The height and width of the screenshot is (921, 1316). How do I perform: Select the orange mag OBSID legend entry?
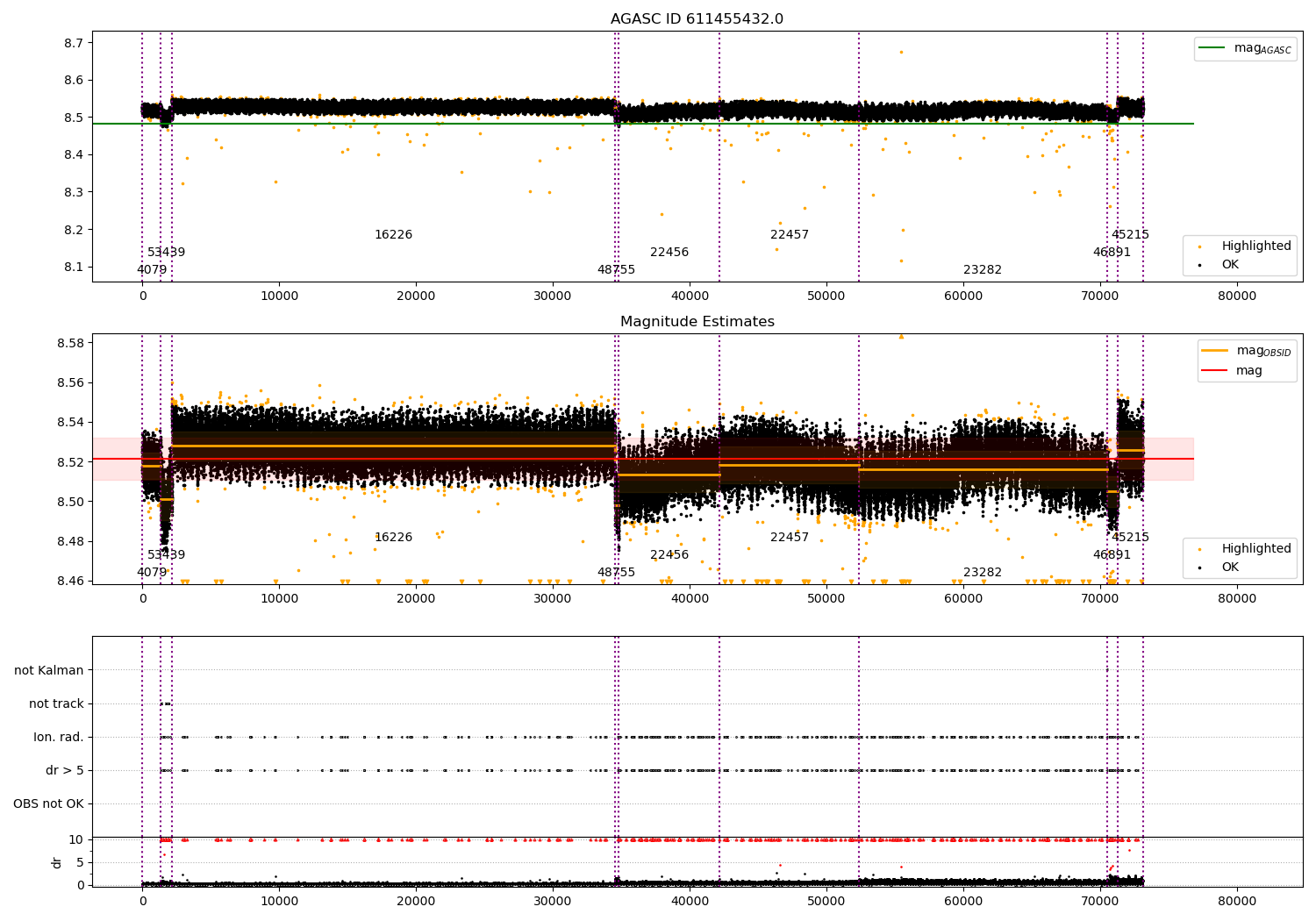(x=1246, y=351)
